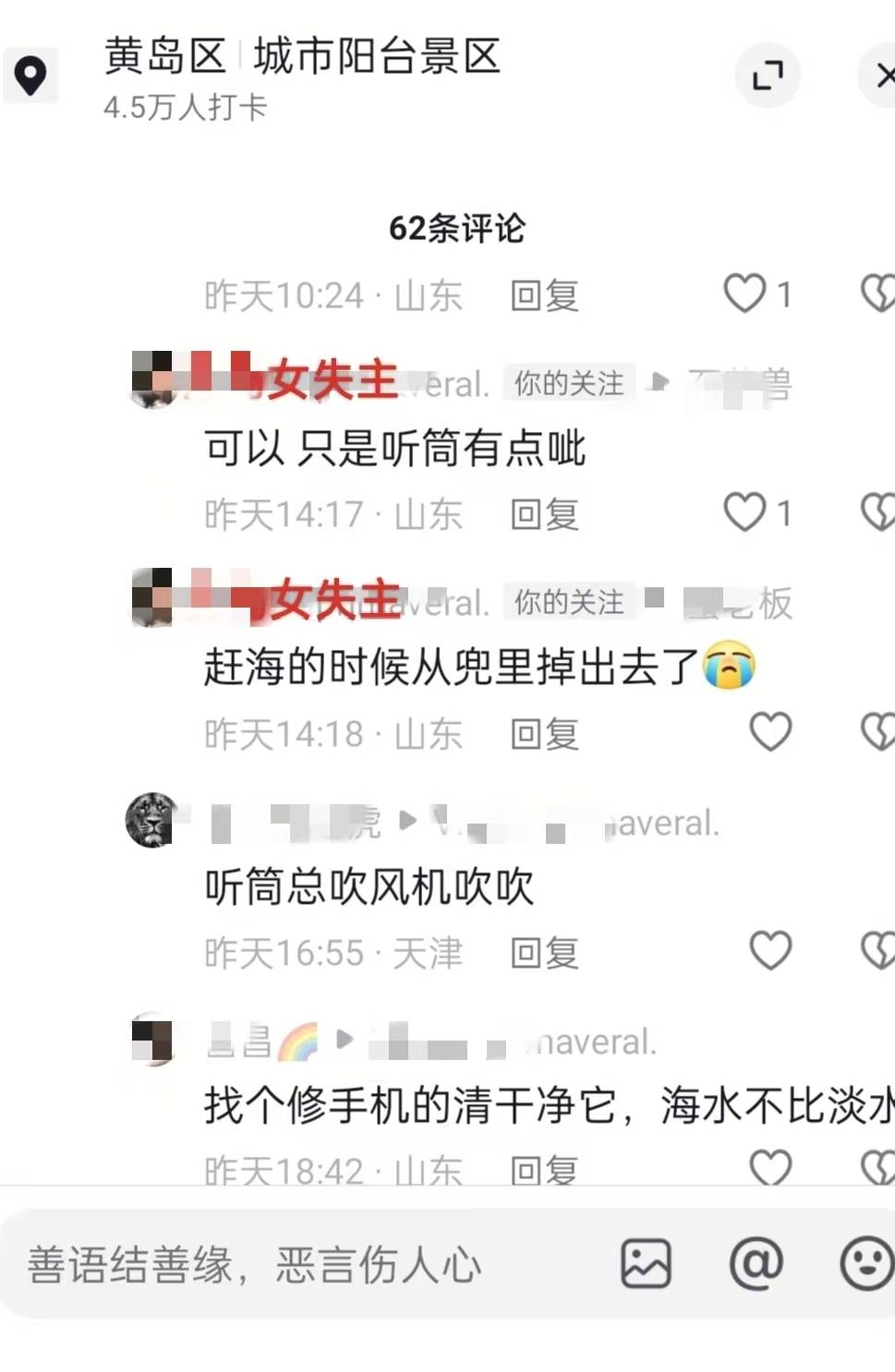
Task: Reply to the 昨天16:55 天津 comment
Action: pyautogui.click(x=545, y=953)
